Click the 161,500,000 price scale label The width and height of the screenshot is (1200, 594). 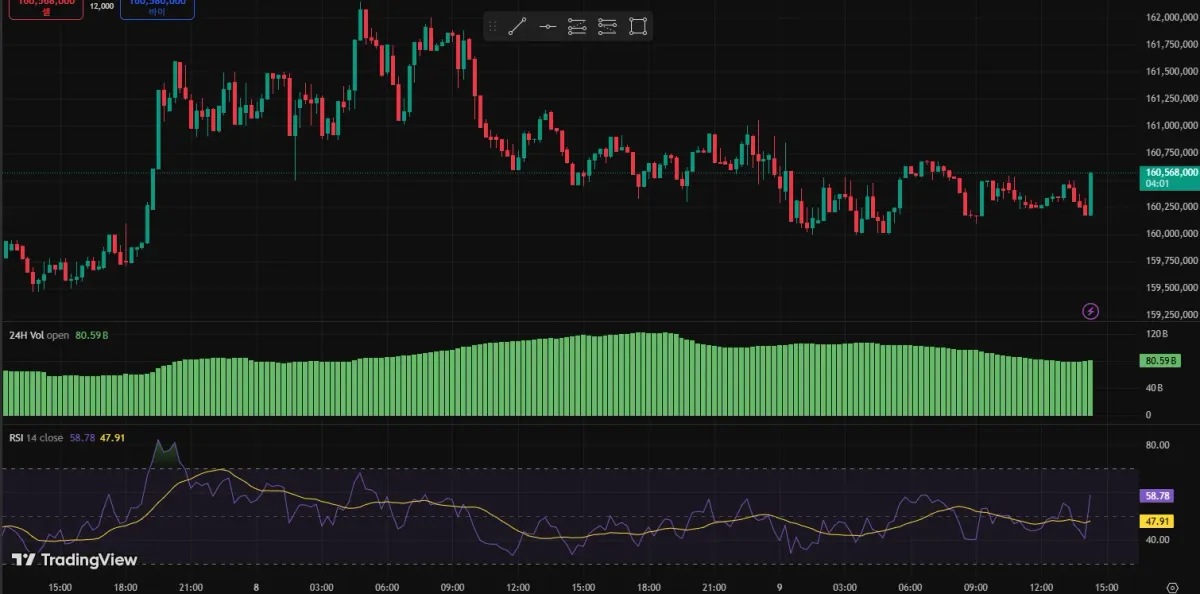(1172, 71)
